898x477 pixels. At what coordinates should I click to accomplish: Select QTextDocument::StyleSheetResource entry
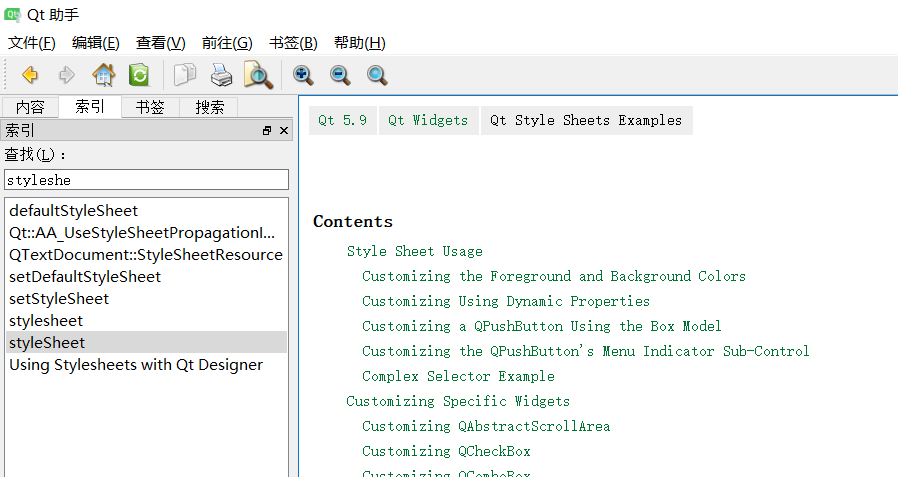point(147,255)
